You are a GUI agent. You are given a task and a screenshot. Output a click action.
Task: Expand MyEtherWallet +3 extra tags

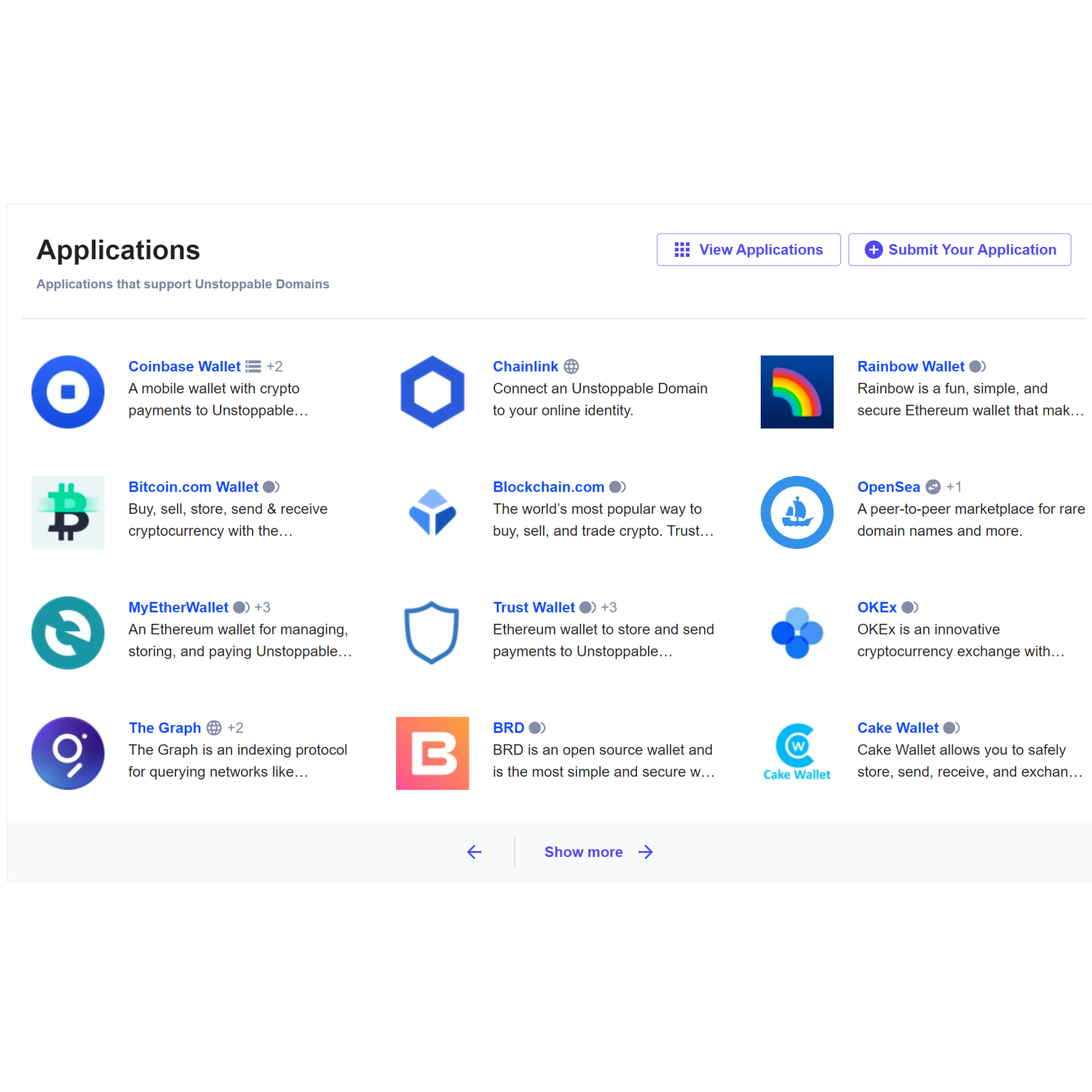coord(262,607)
